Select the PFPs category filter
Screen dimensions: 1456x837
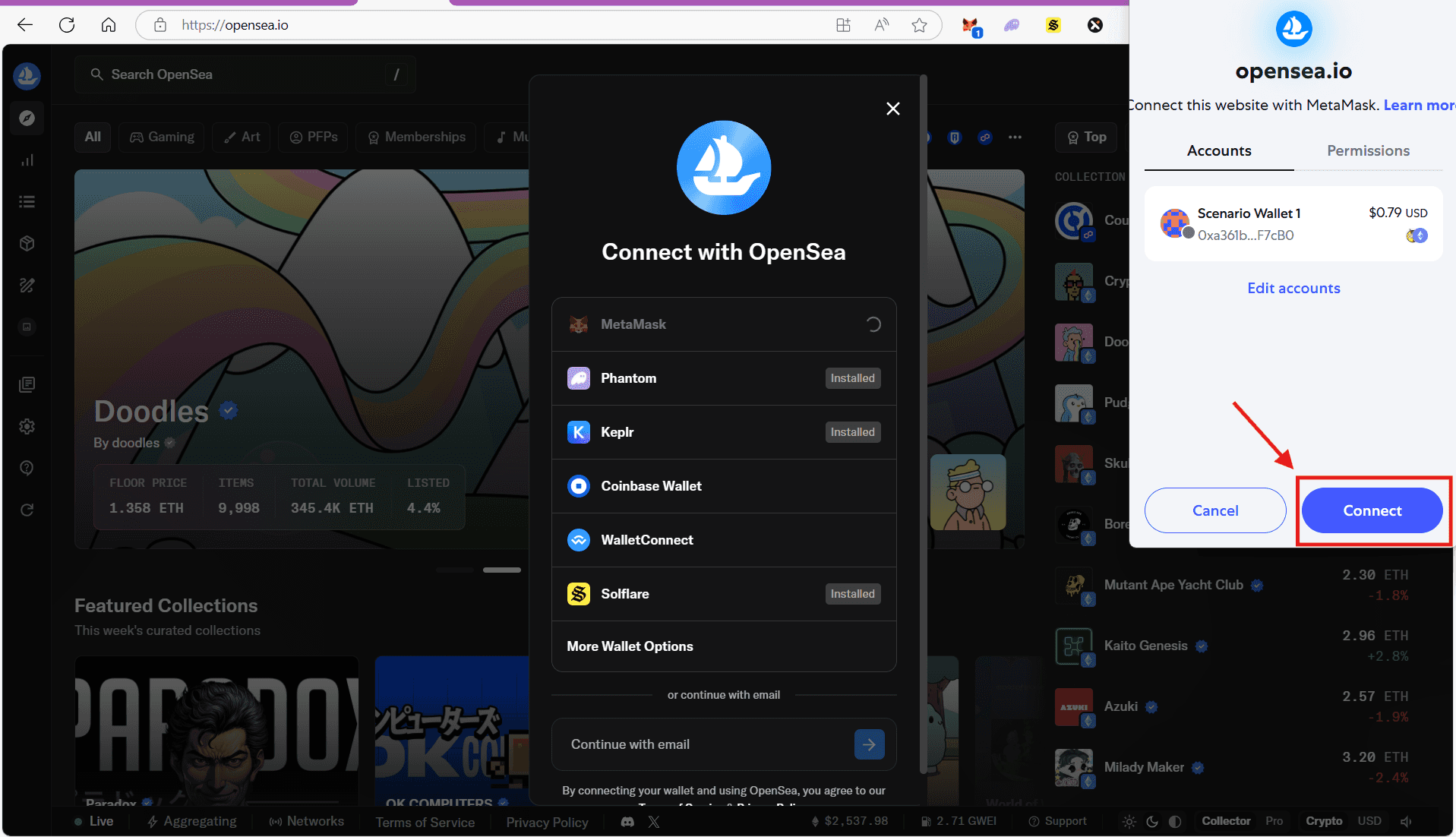[x=313, y=137]
